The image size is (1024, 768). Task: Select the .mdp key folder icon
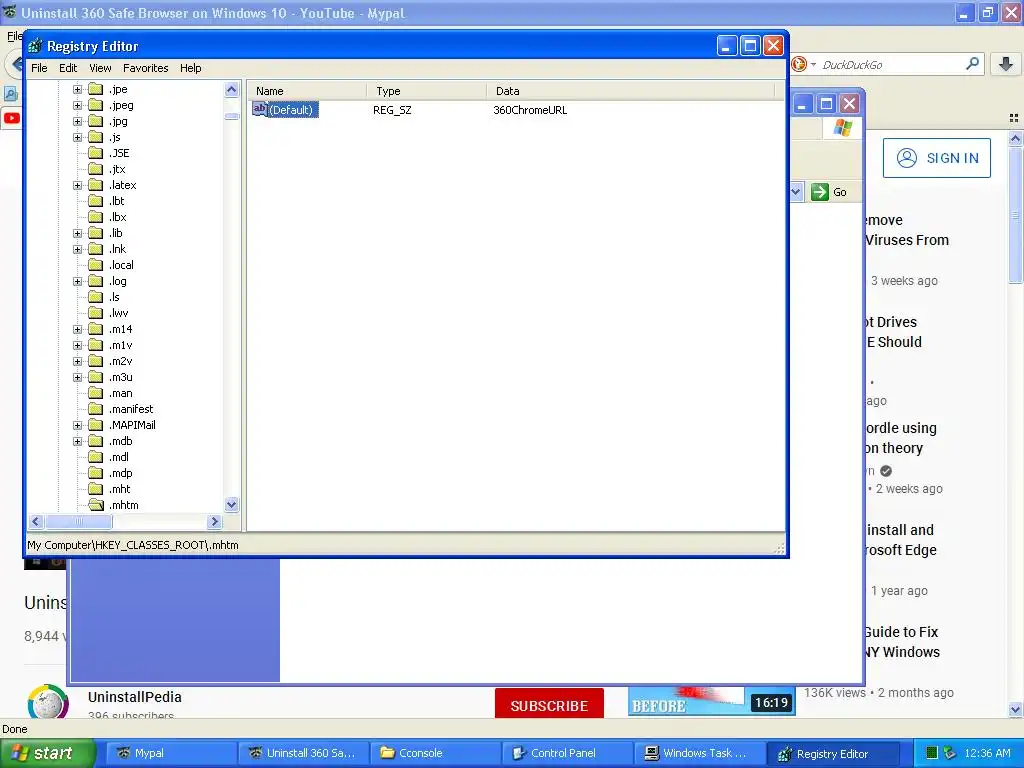click(96, 473)
